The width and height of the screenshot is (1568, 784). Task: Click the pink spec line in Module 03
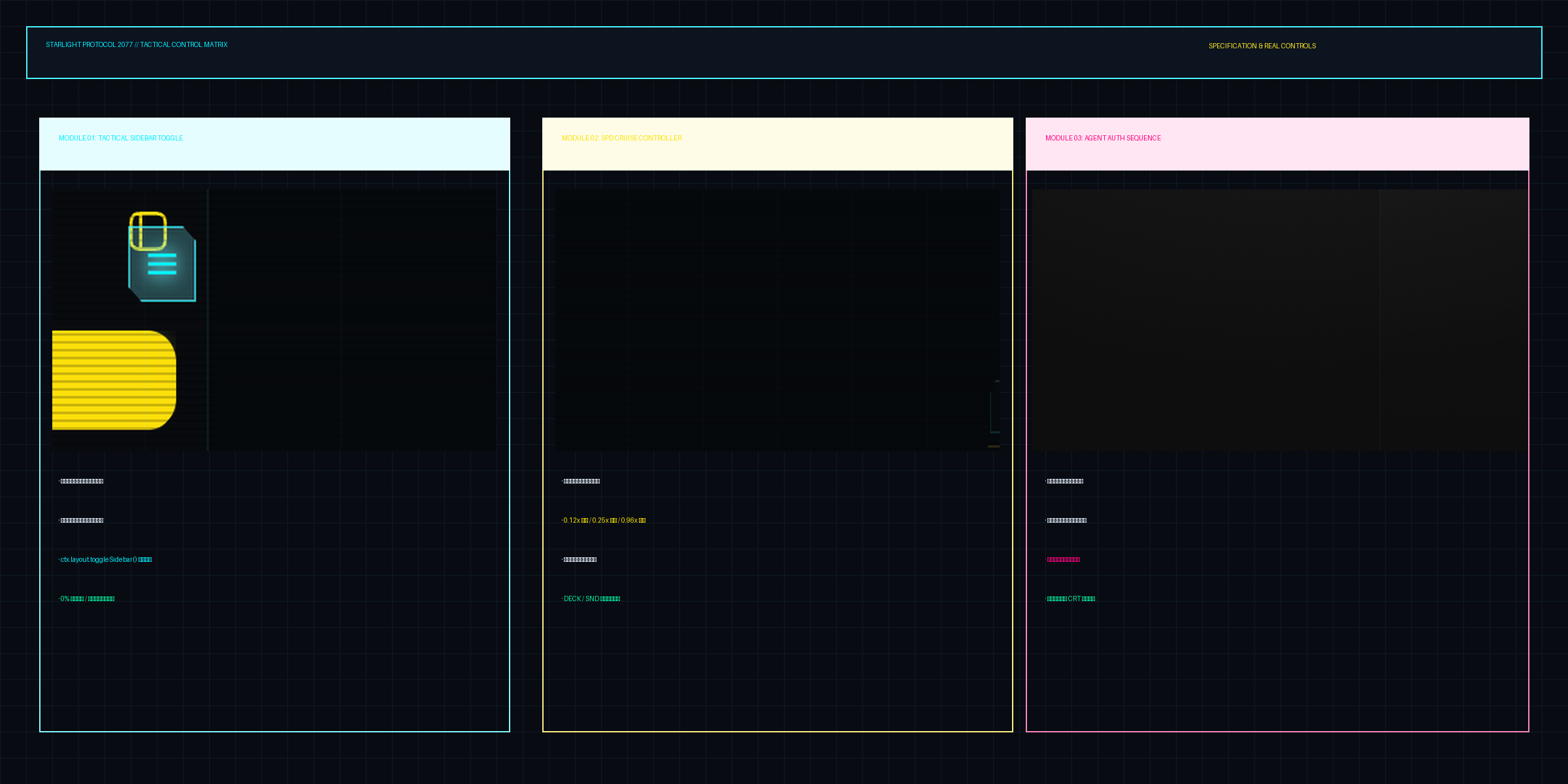click(1063, 559)
